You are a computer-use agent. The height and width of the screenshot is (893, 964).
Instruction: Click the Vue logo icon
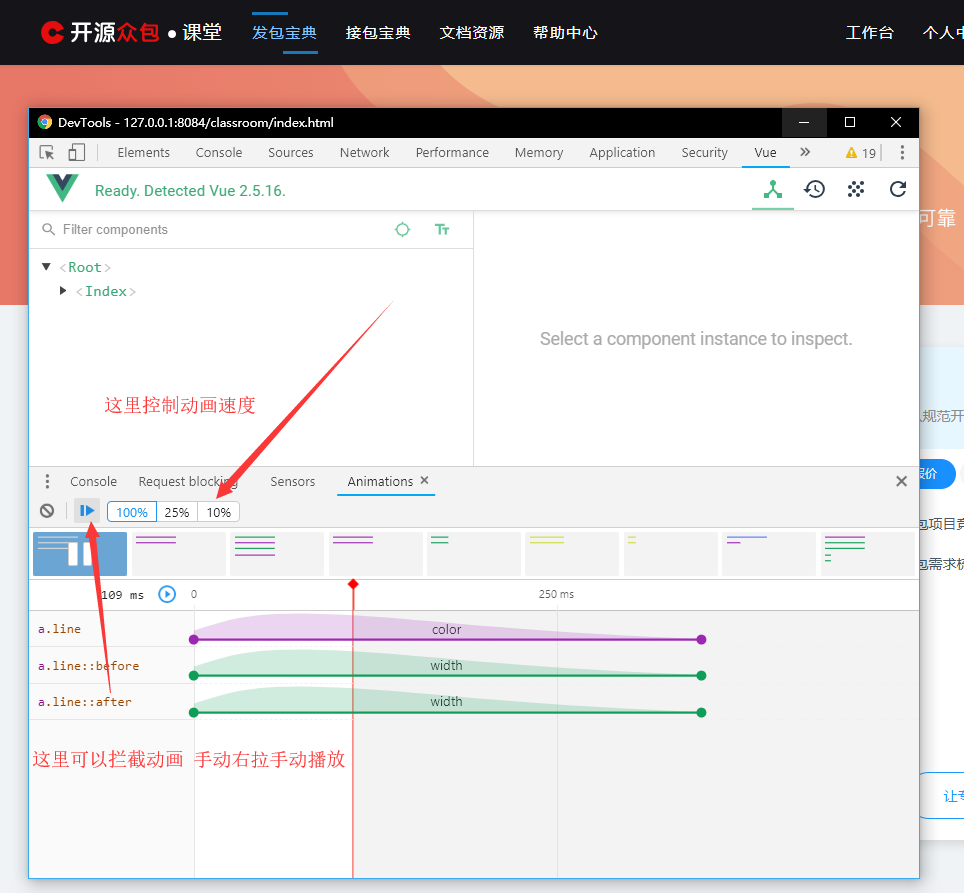pos(62,188)
